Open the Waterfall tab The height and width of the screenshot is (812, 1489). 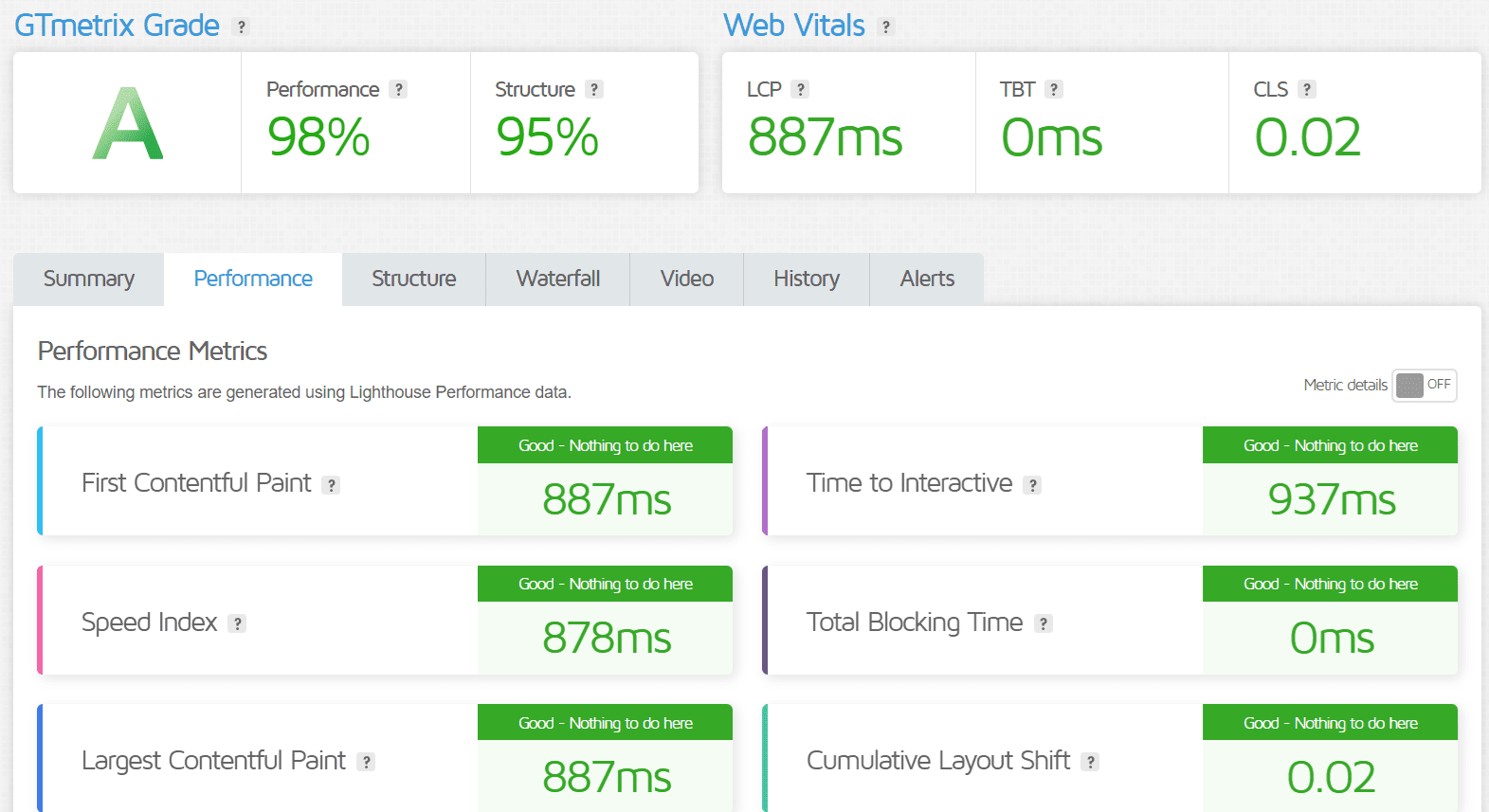pos(558,279)
